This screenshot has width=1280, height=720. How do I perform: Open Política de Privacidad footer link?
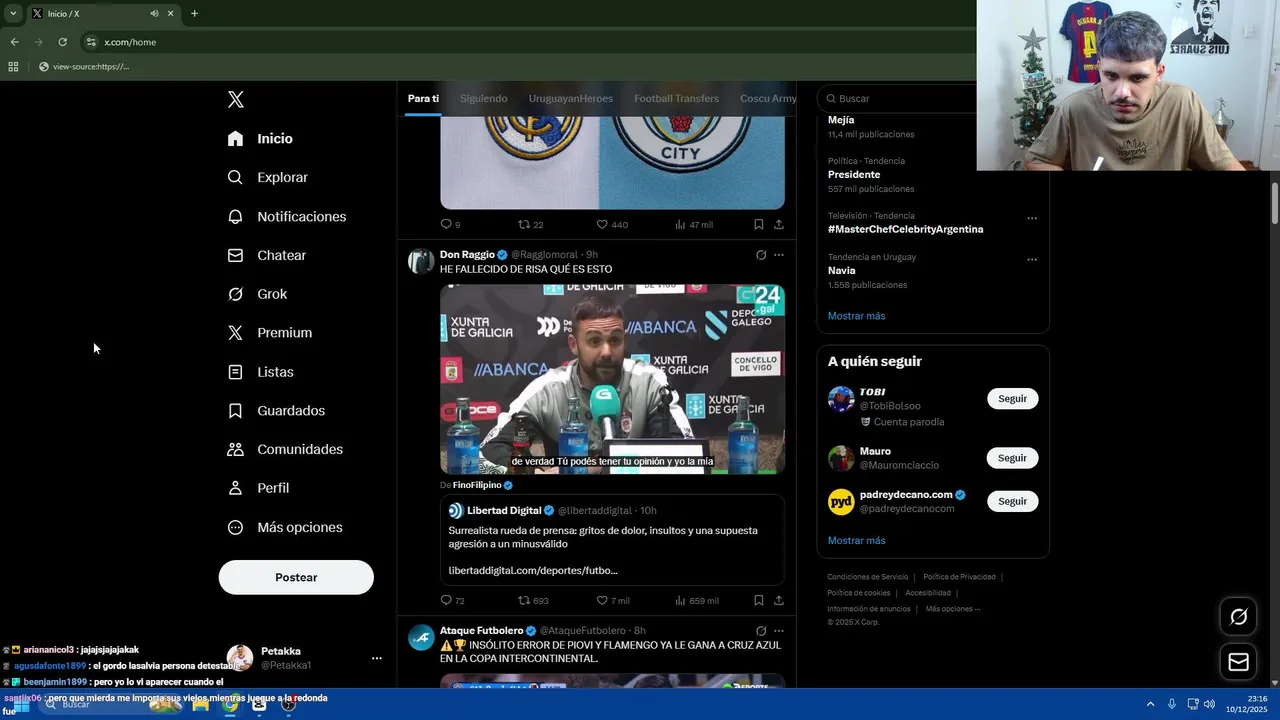[959, 577]
